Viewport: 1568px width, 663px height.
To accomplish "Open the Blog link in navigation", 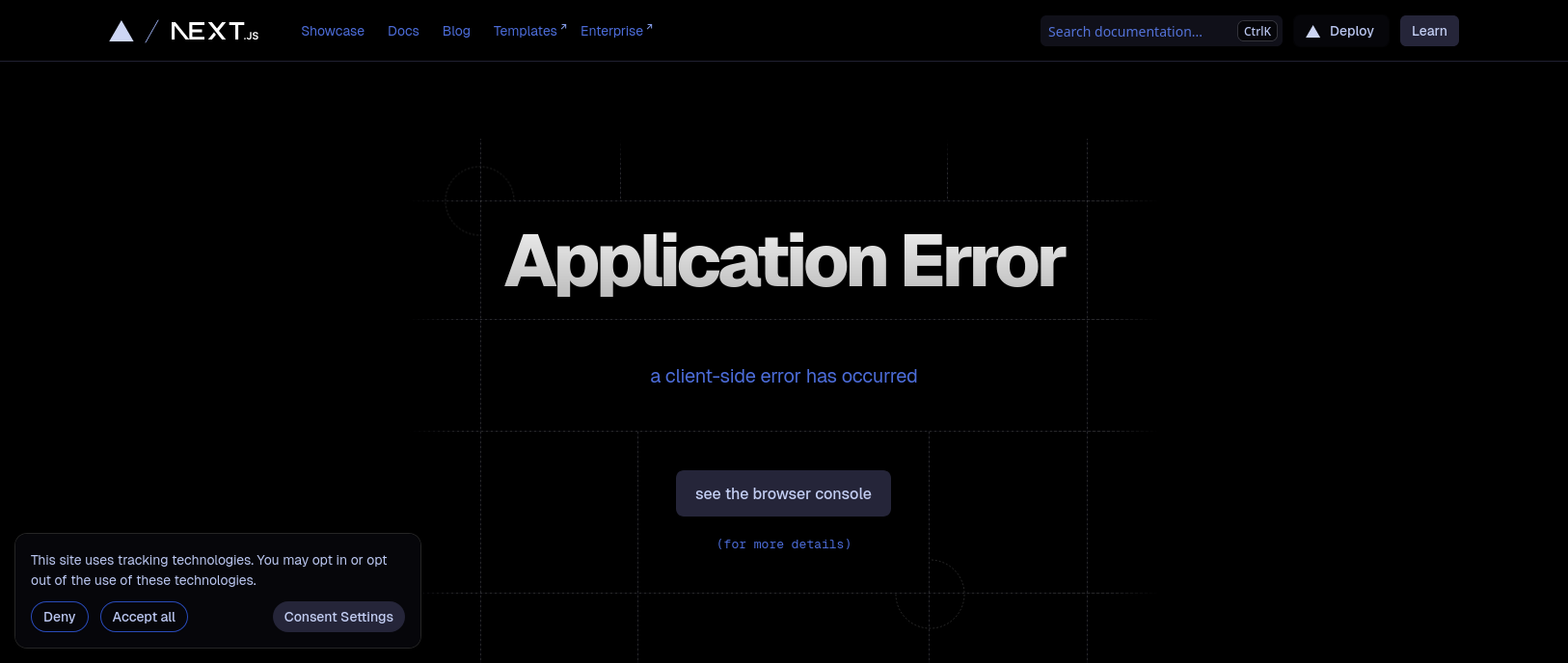I will (456, 31).
